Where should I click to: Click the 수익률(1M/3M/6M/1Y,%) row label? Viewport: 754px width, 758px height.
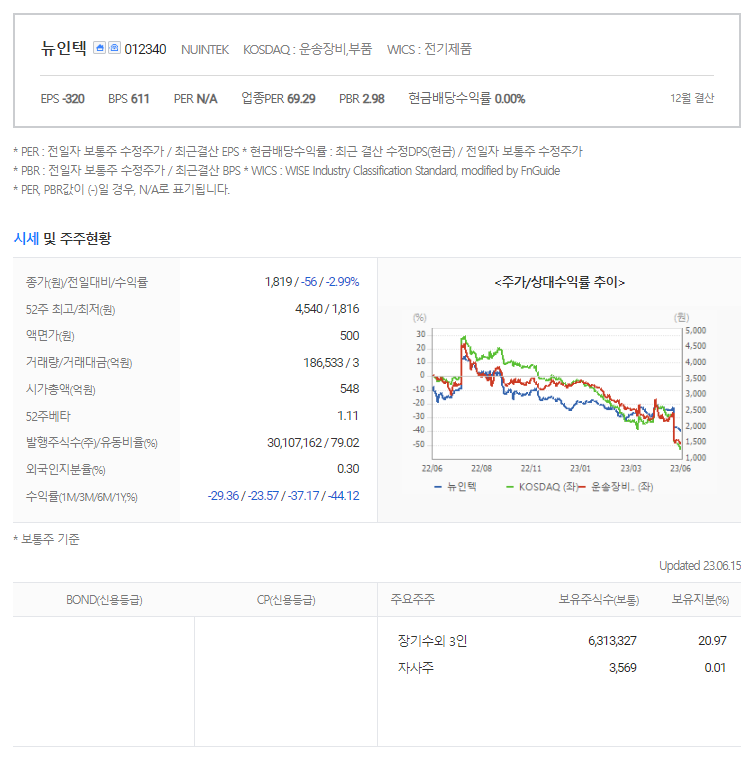click(82, 496)
